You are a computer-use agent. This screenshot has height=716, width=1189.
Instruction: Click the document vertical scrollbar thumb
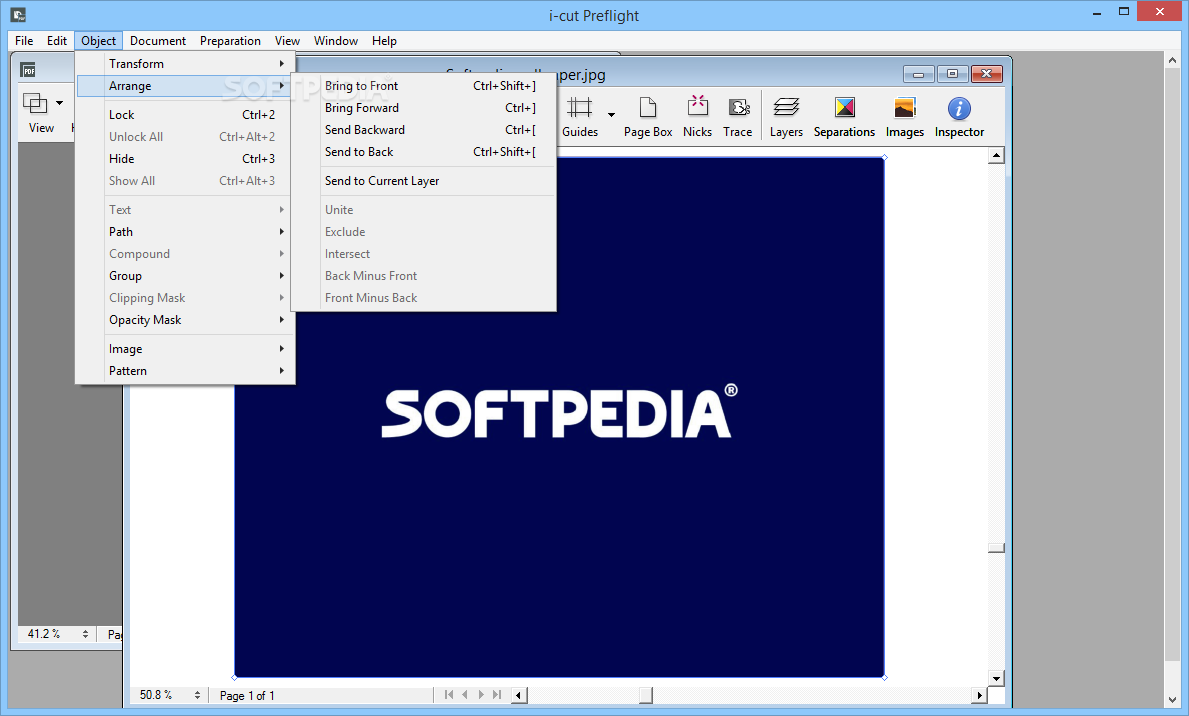click(996, 548)
